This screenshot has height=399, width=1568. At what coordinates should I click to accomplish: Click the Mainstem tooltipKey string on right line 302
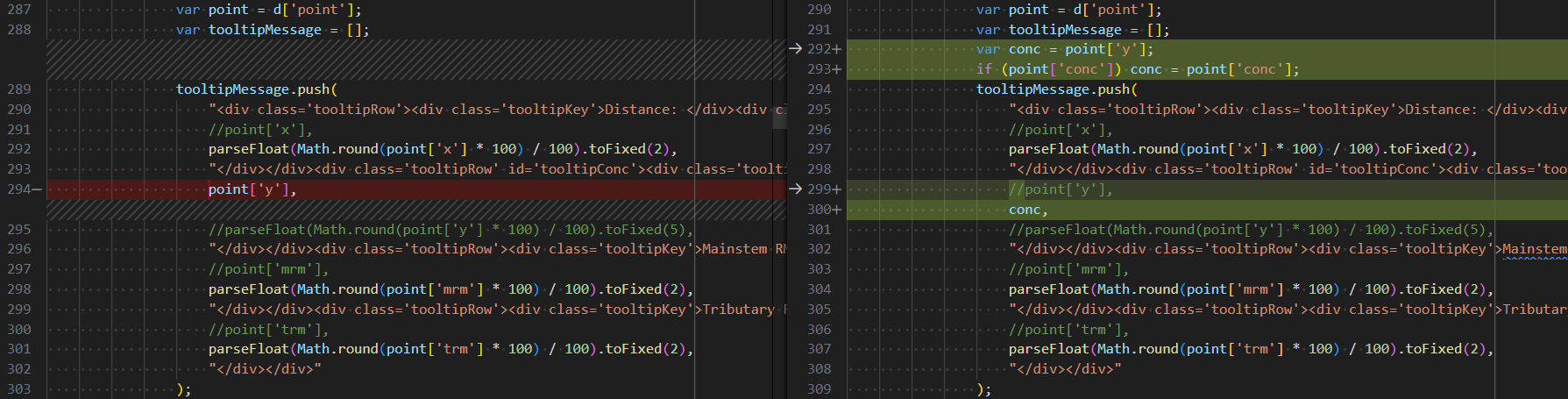coord(1288,249)
